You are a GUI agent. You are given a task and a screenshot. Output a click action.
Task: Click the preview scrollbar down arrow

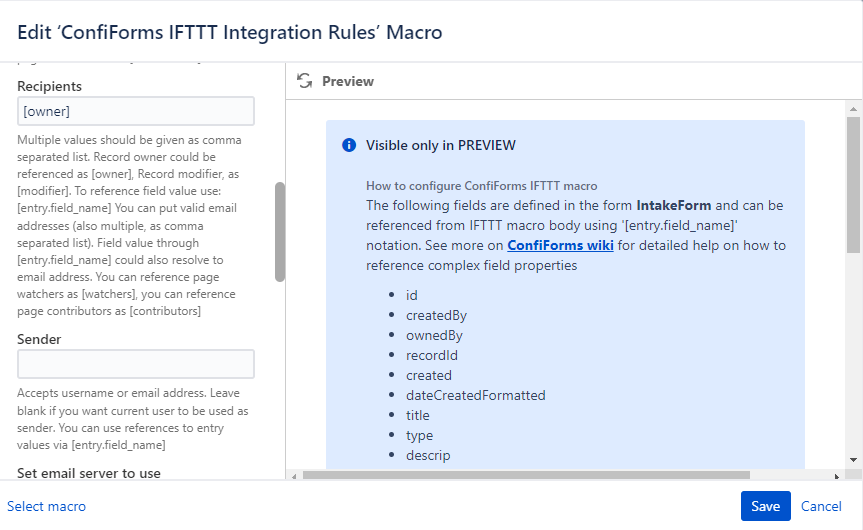[x=853, y=460]
